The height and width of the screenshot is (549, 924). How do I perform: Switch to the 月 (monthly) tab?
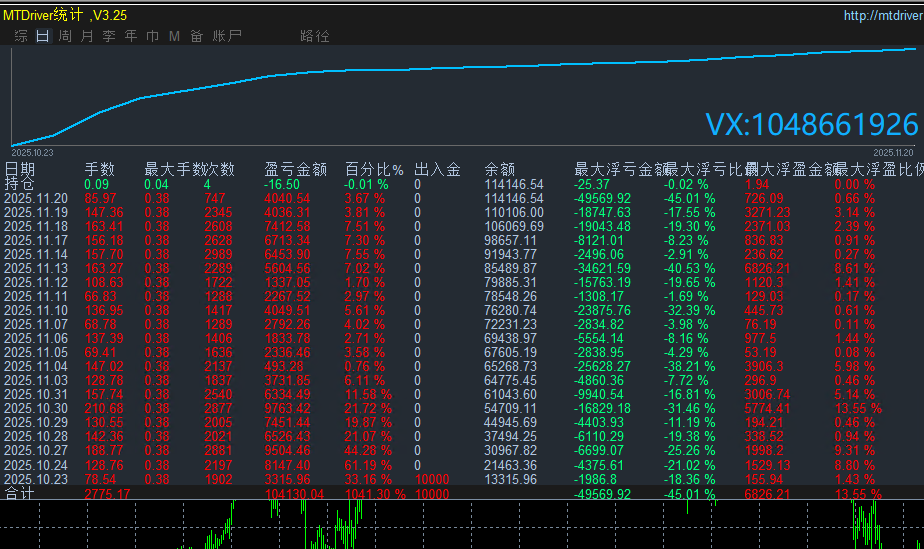coord(87,36)
